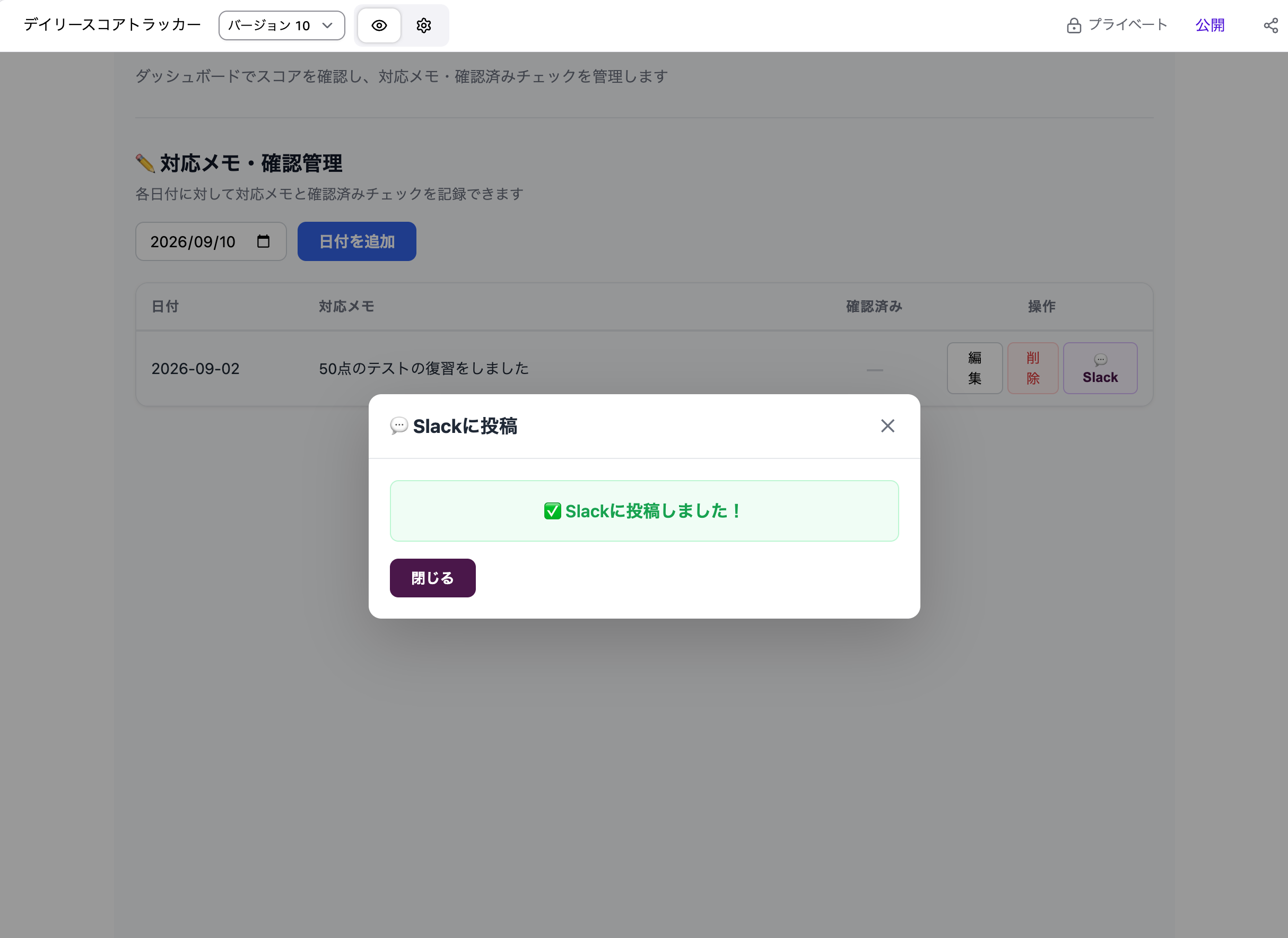
Task: Open the calendar picker icon in the date field
Action: [x=263, y=241]
